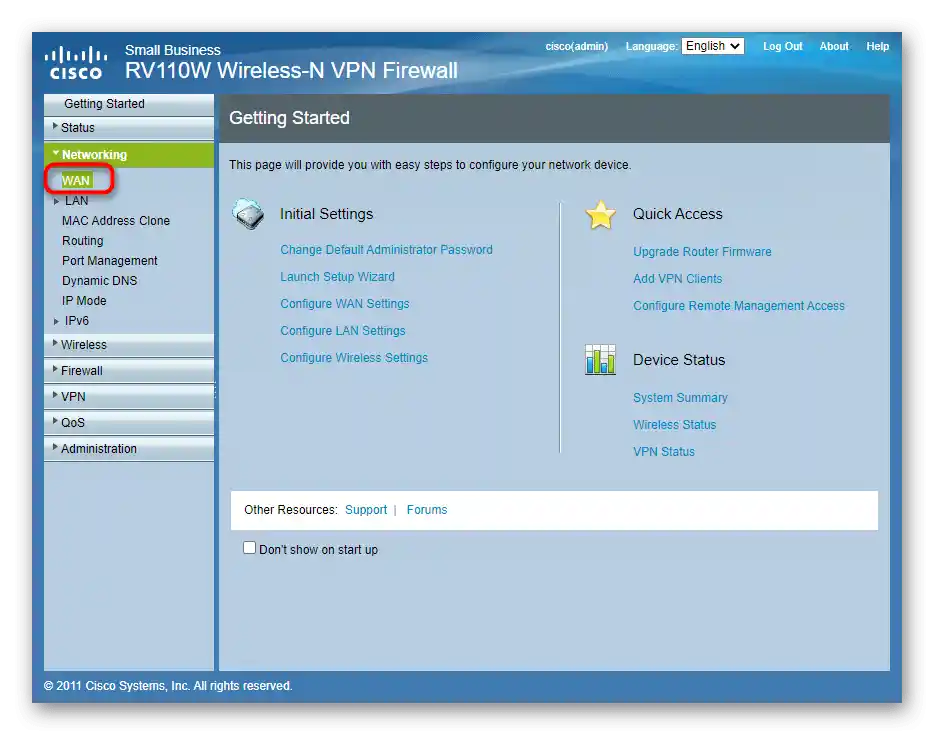Viewport: 934px width, 735px height.
Task: Click Change Default Administrator Password
Action: click(x=387, y=250)
